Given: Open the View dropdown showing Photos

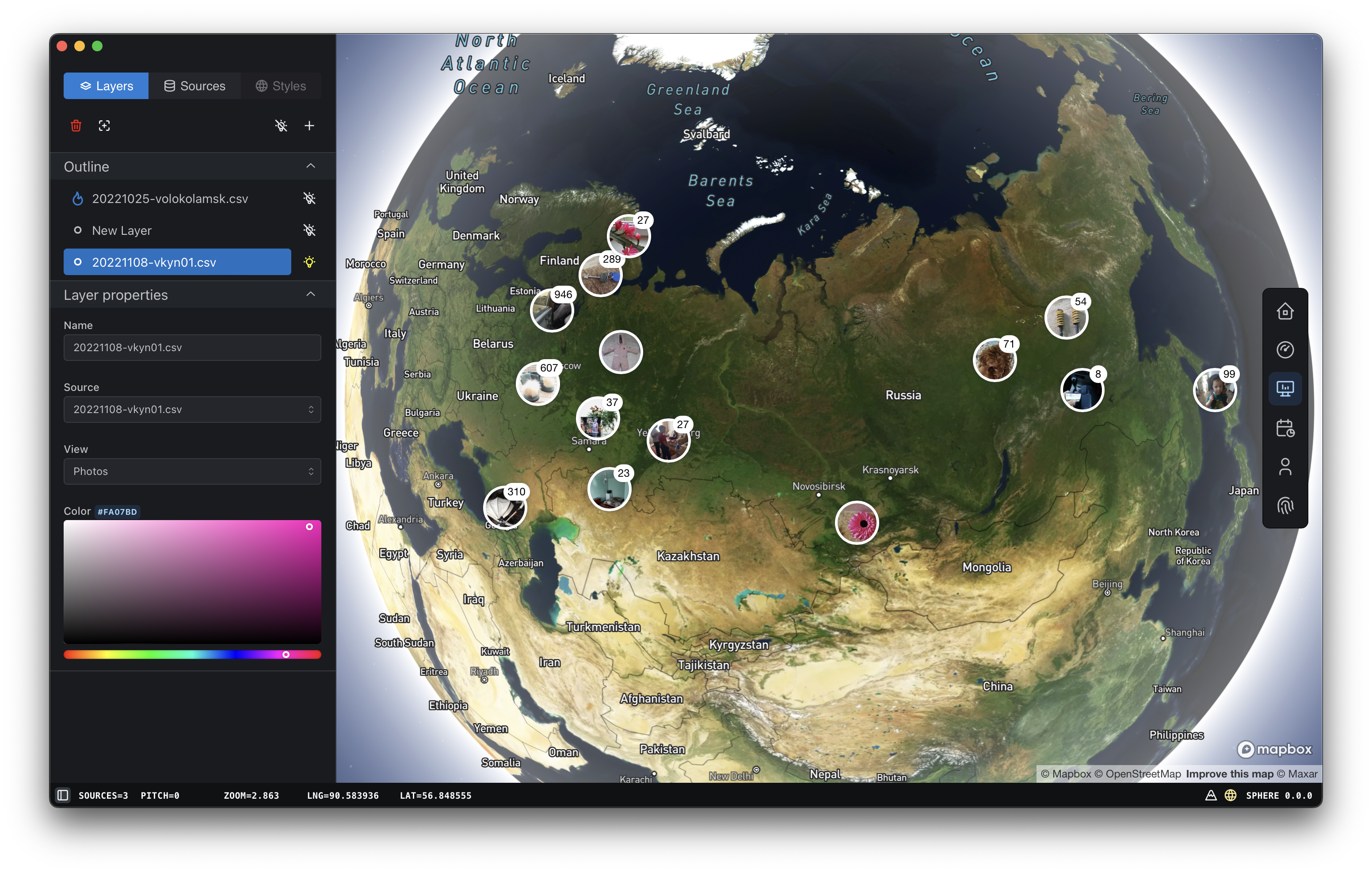Looking at the screenshot, I should [x=192, y=471].
